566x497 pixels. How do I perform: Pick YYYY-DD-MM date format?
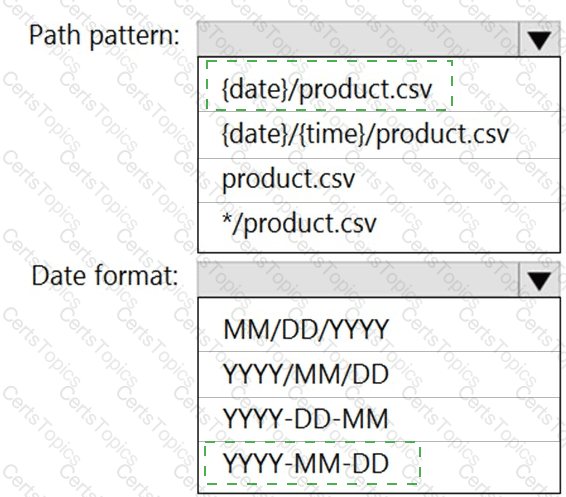pyautogui.click(x=379, y=419)
